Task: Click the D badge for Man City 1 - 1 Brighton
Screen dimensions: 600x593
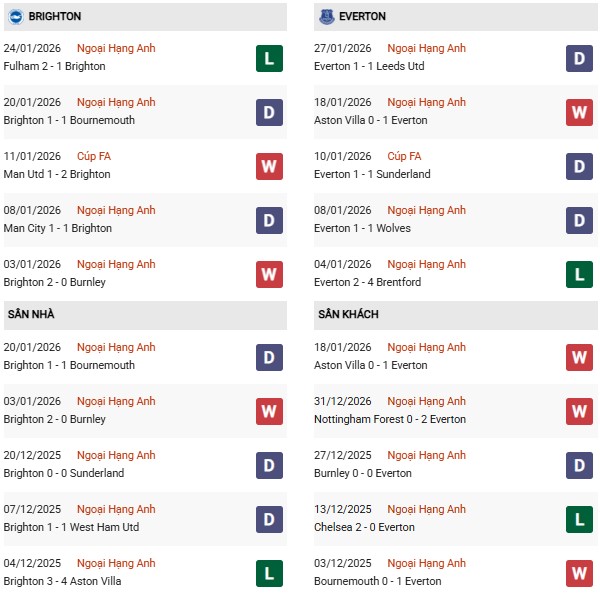Action: [x=269, y=220]
